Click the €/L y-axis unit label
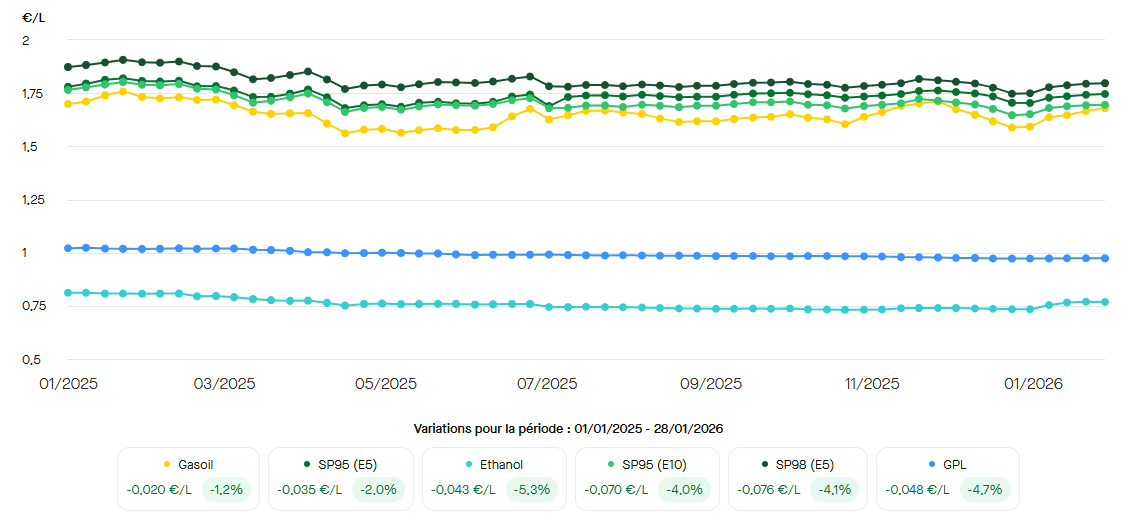The width and height of the screenshot is (1129, 520). coord(33,17)
